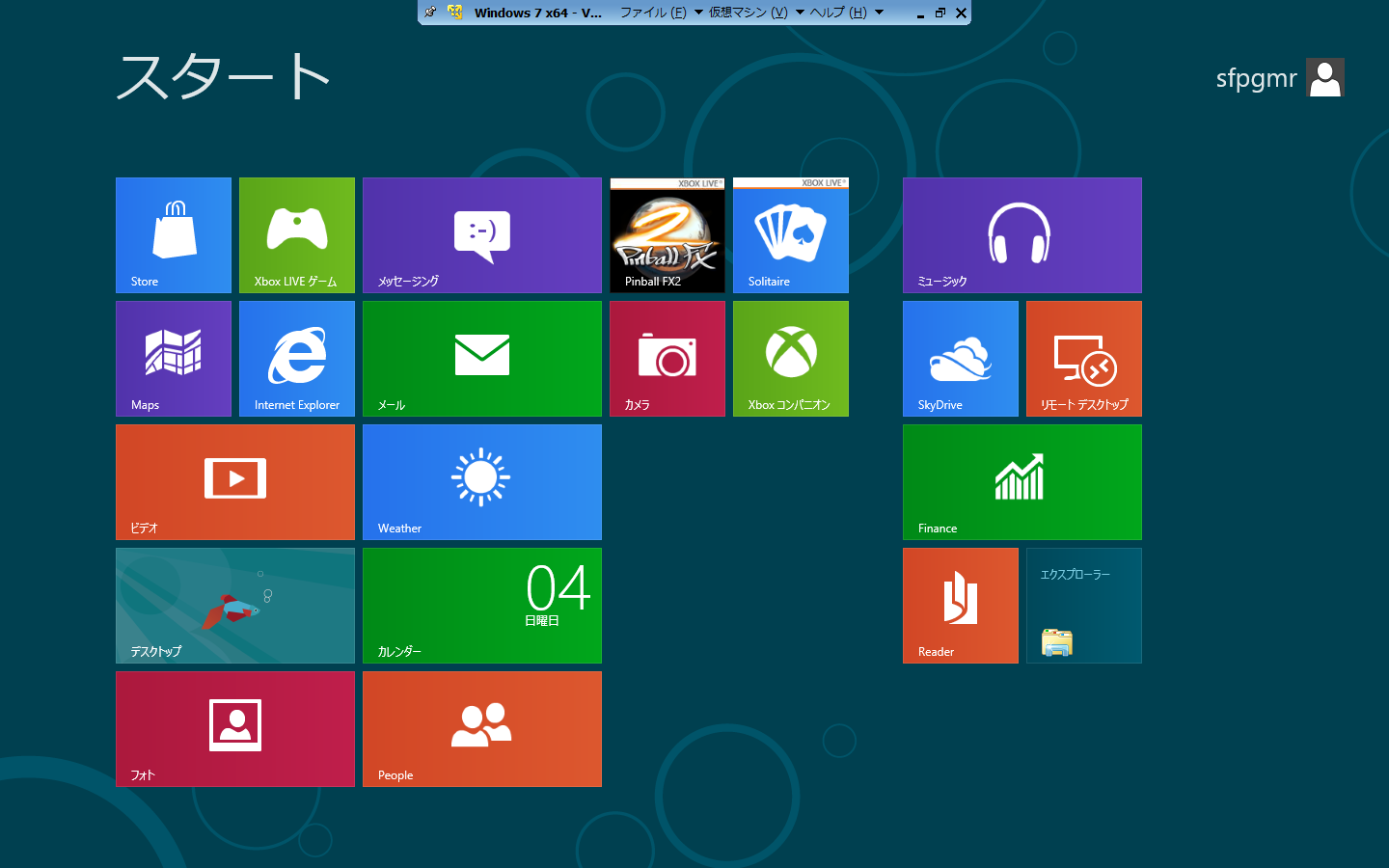
Task: Open the デスクトップ desktop tile
Action: (235, 606)
